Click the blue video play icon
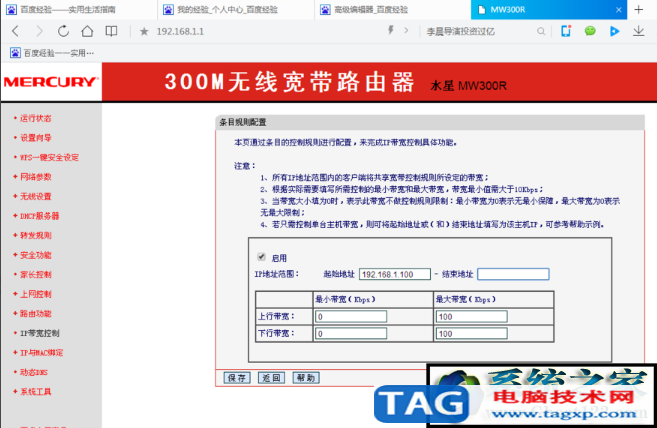The image size is (657, 428). pos(614,31)
